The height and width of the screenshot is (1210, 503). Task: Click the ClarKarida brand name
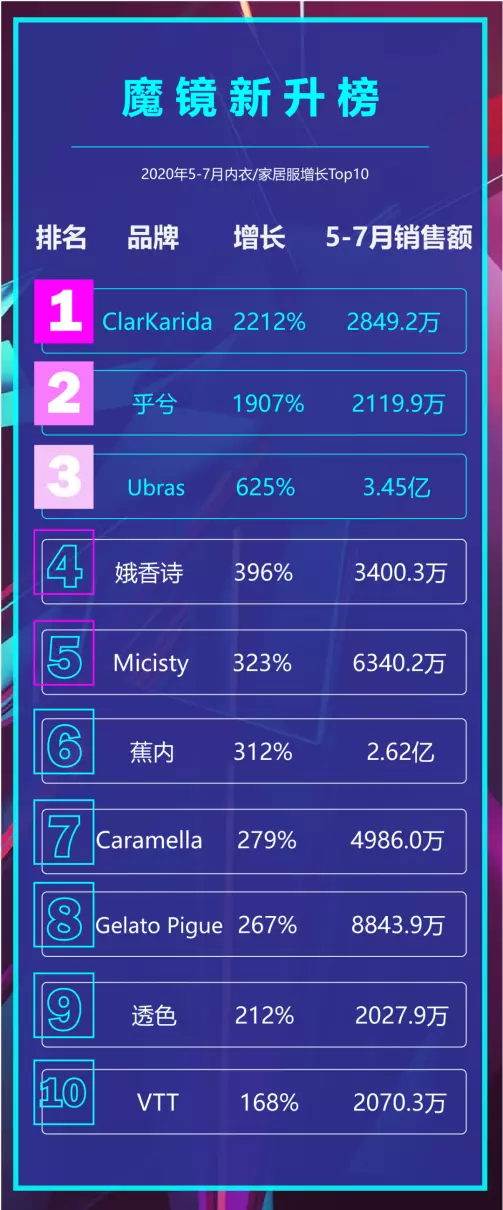pyautogui.click(x=157, y=322)
